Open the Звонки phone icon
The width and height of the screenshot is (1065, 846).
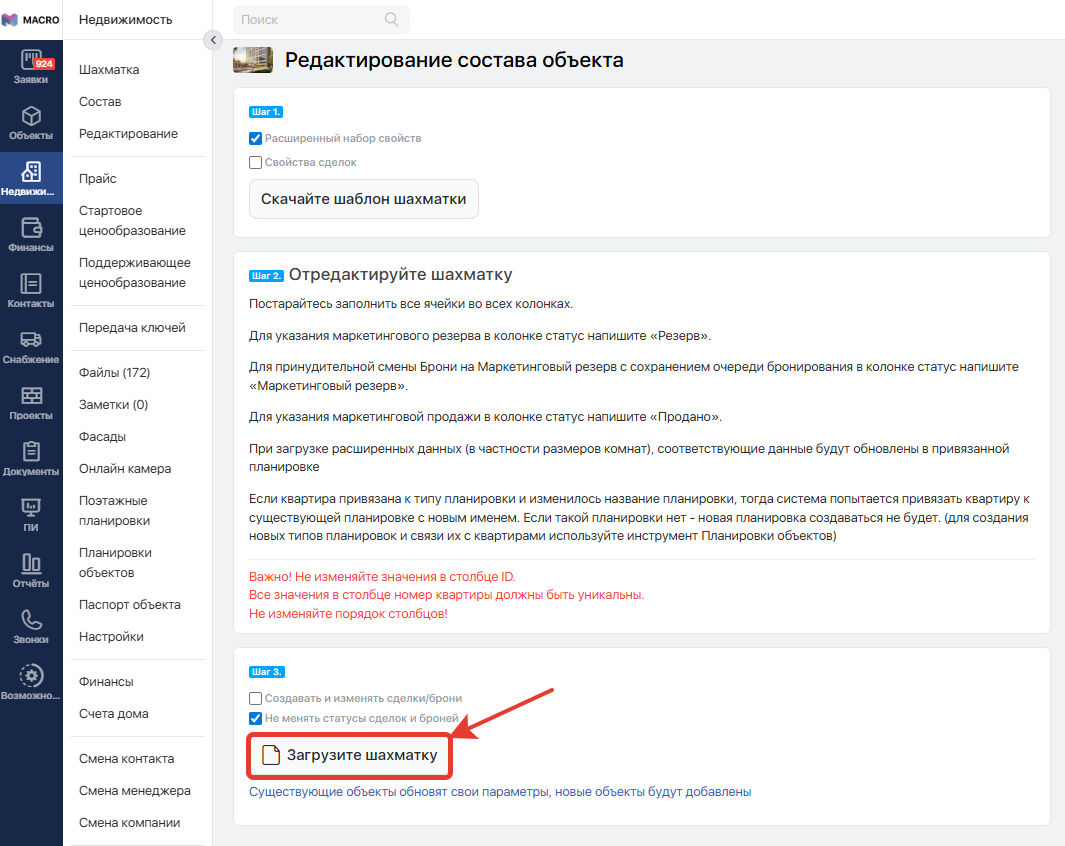click(x=31, y=621)
